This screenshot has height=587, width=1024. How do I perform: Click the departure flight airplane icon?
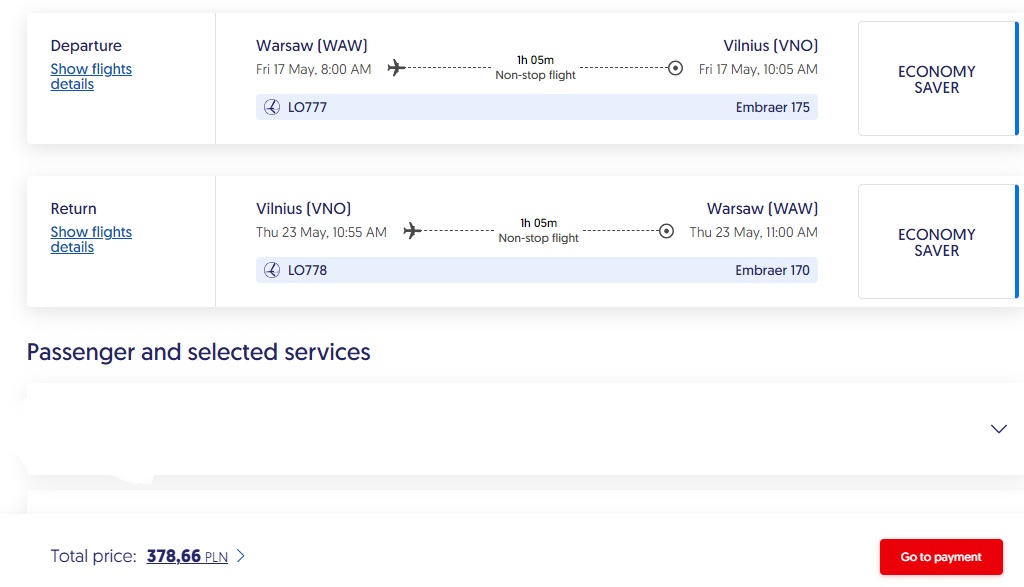click(395, 68)
